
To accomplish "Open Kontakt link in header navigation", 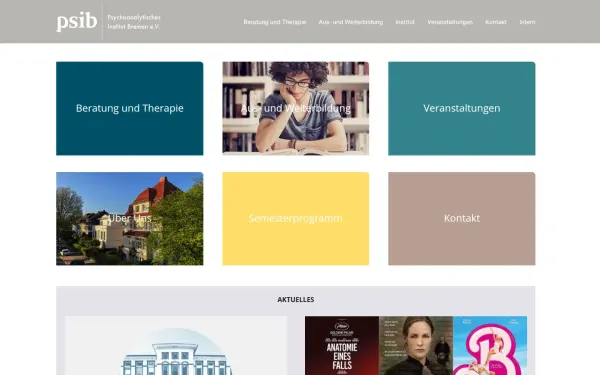I will tap(496, 22).
